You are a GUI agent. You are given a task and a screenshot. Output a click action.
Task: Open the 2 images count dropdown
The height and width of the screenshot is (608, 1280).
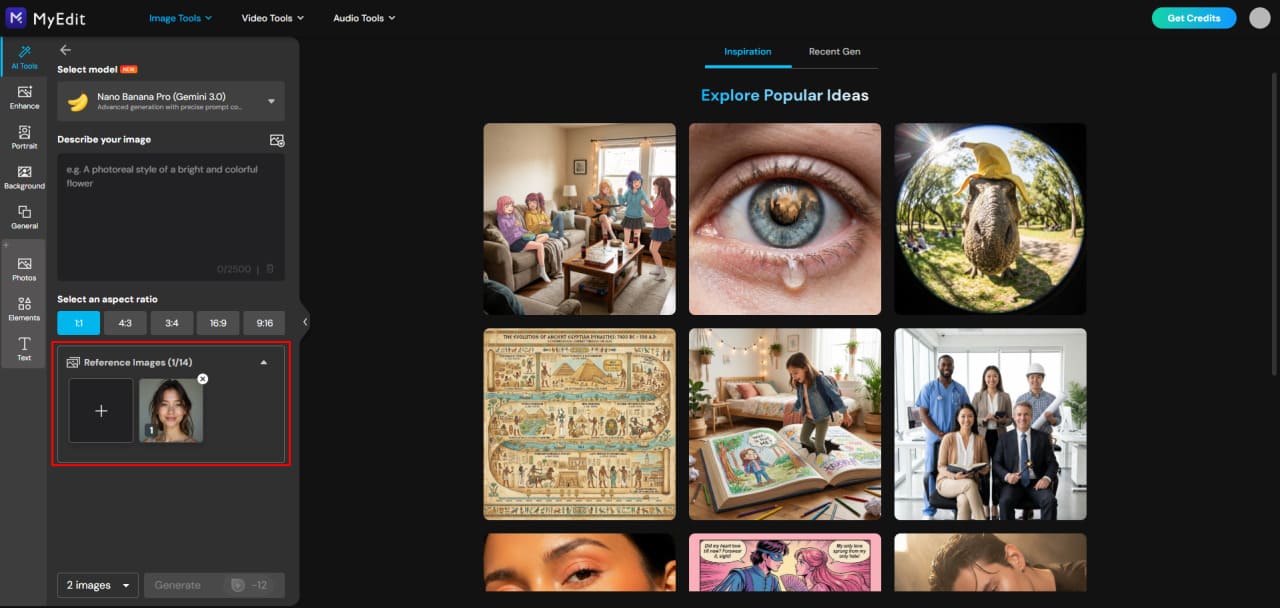coord(98,585)
